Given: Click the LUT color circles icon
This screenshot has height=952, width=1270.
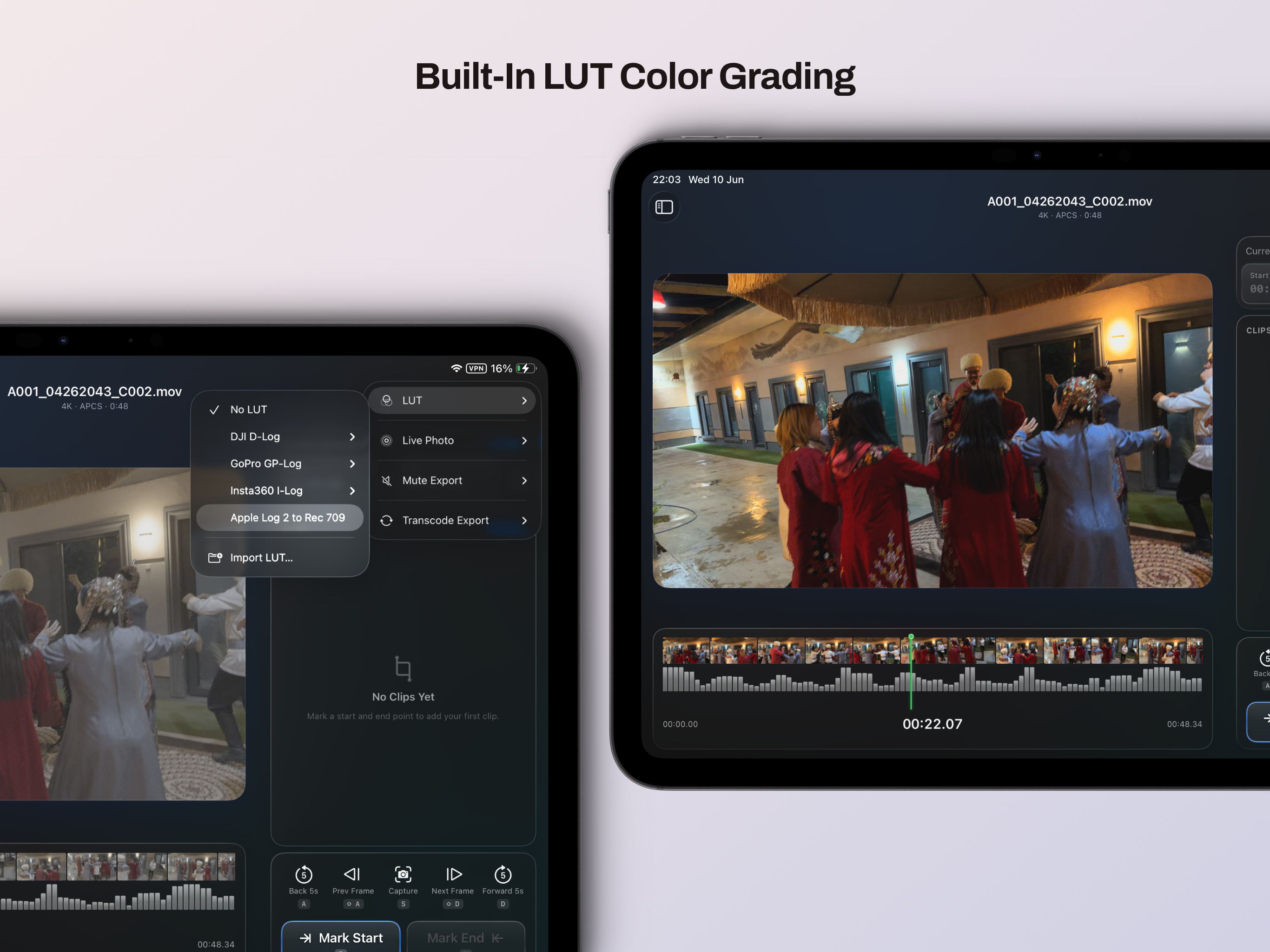Looking at the screenshot, I should click(387, 400).
